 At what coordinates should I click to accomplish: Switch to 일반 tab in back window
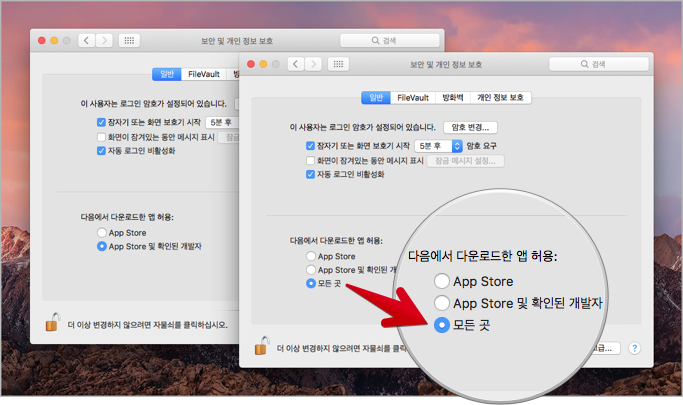click(x=167, y=74)
